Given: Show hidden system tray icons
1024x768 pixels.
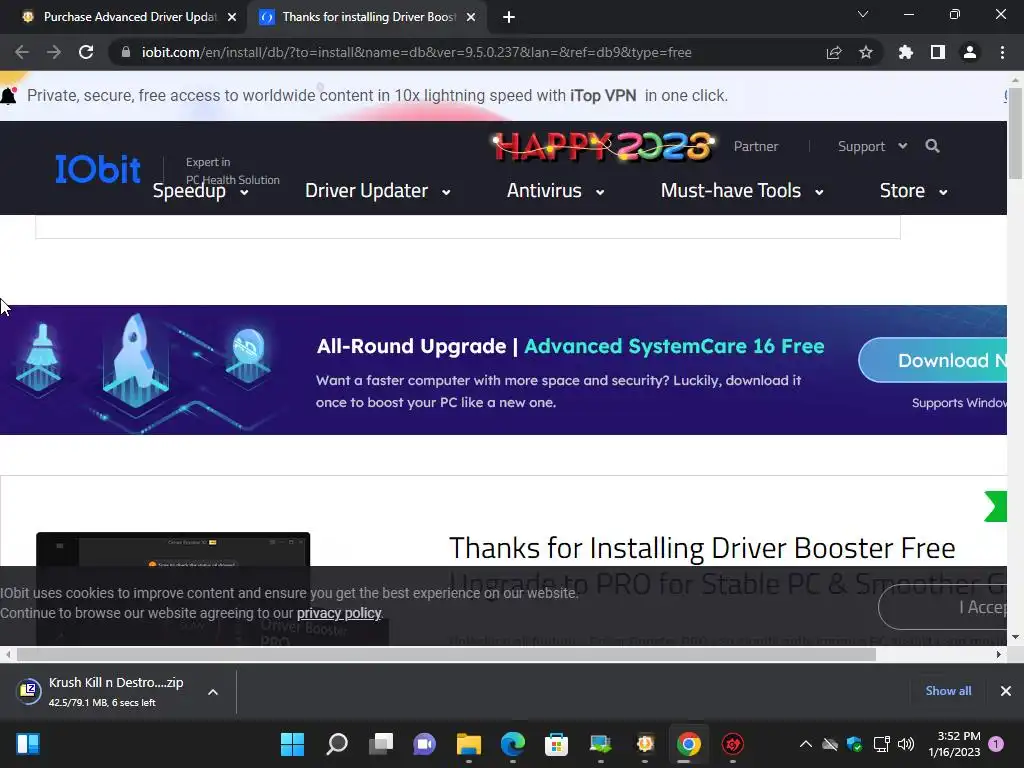Looking at the screenshot, I should click(806, 744).
